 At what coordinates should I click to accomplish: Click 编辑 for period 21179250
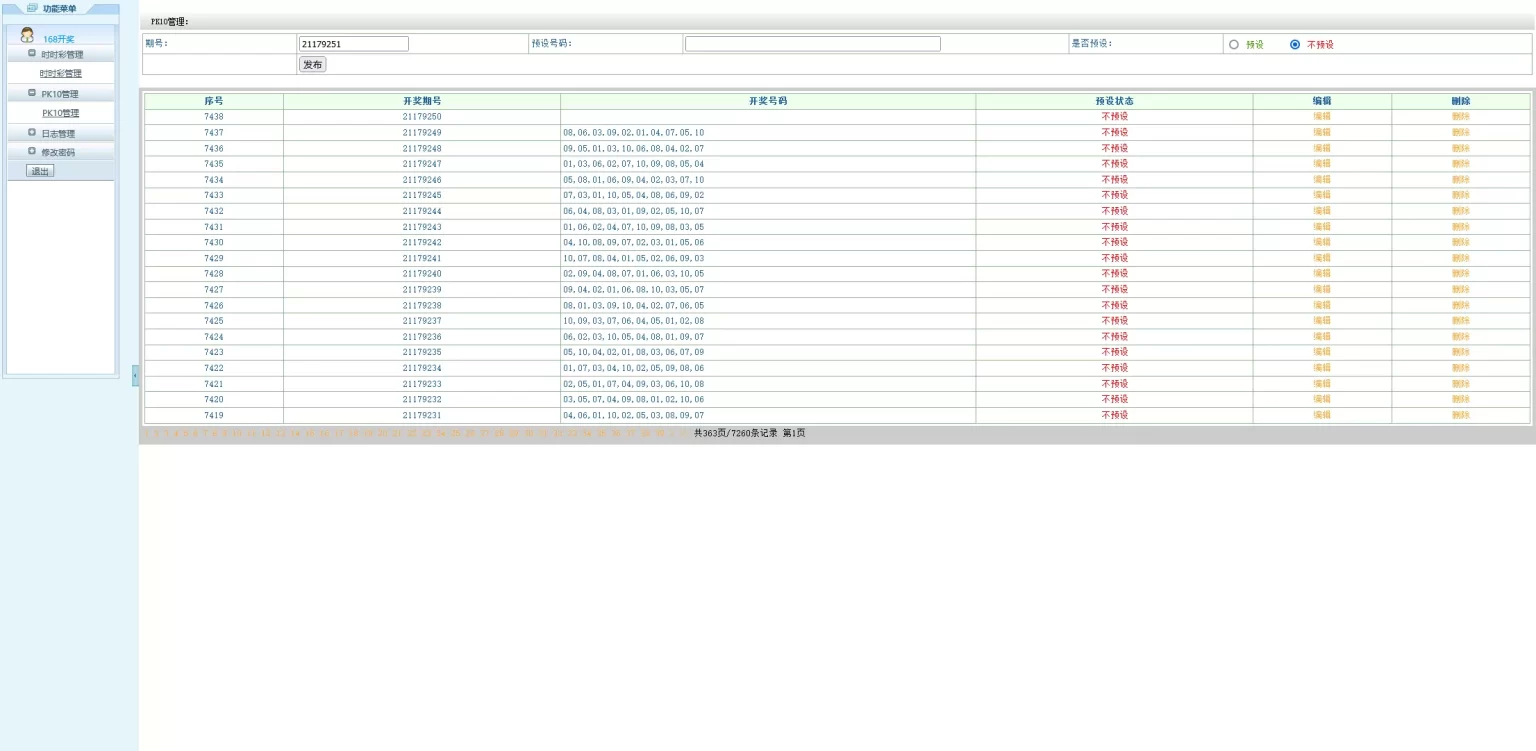(1321, 117)
